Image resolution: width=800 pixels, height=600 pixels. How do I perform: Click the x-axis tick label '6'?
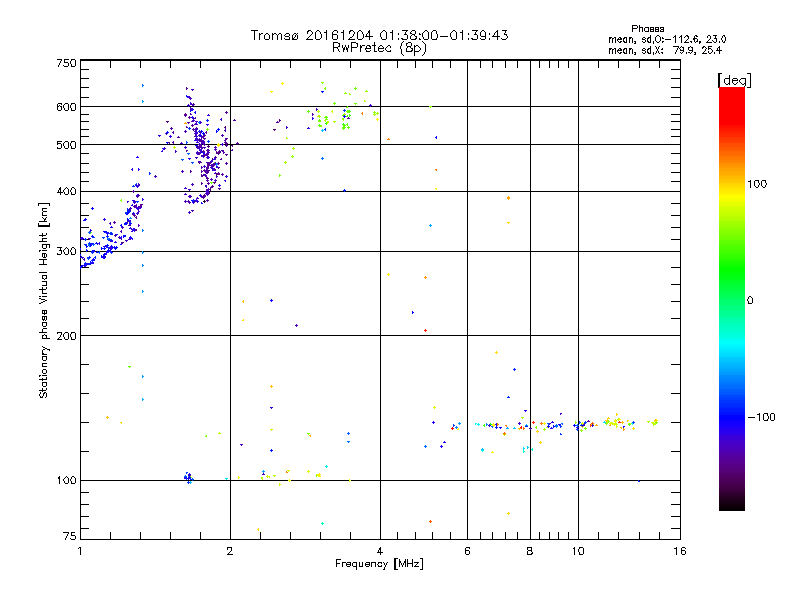click(x=467, y=551)
